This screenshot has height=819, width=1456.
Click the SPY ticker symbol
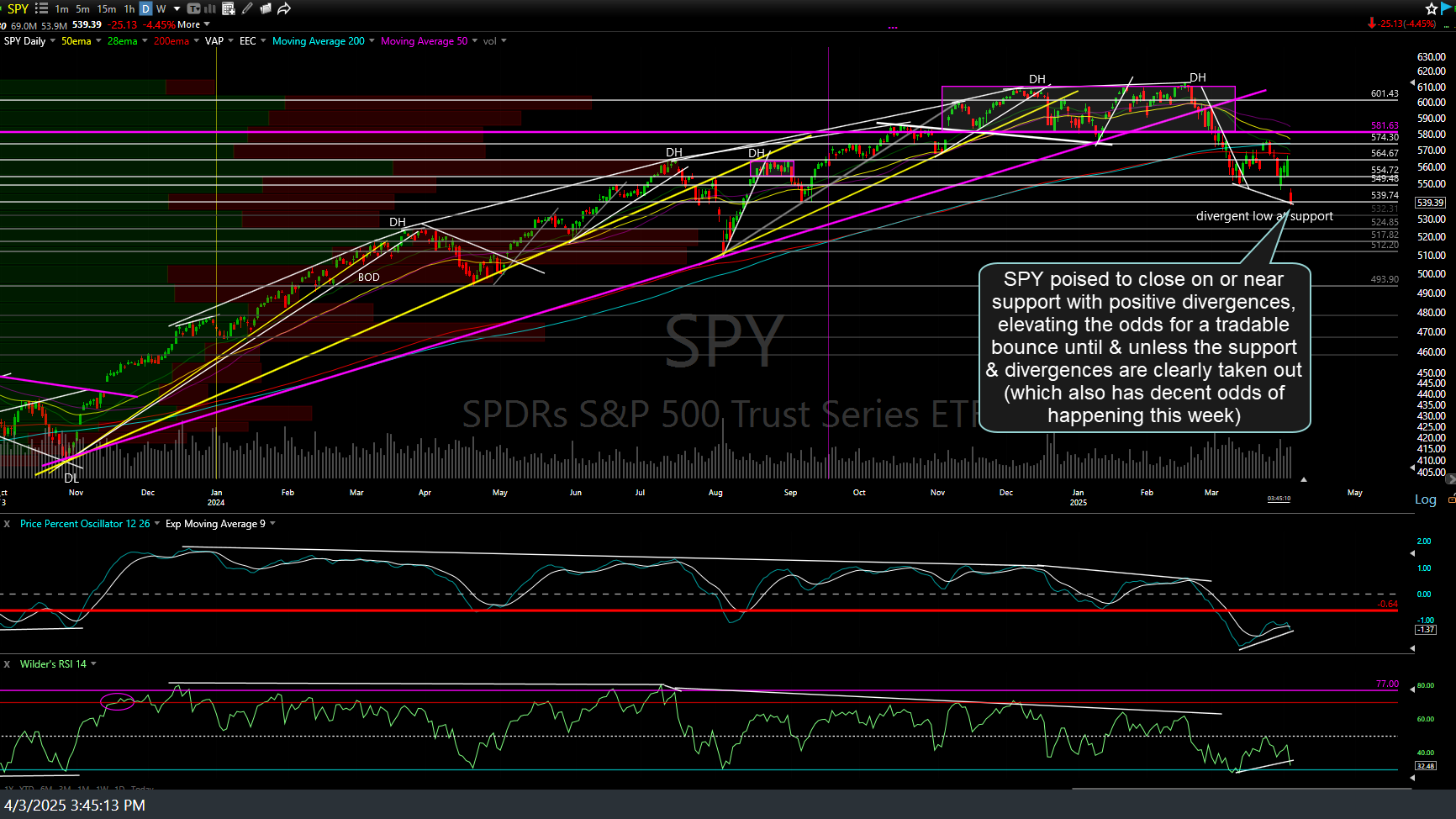18,8
